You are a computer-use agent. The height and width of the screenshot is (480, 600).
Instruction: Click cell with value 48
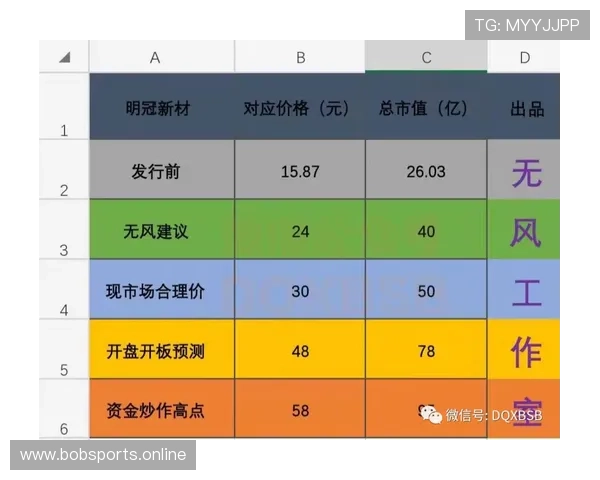pos(300,349)
